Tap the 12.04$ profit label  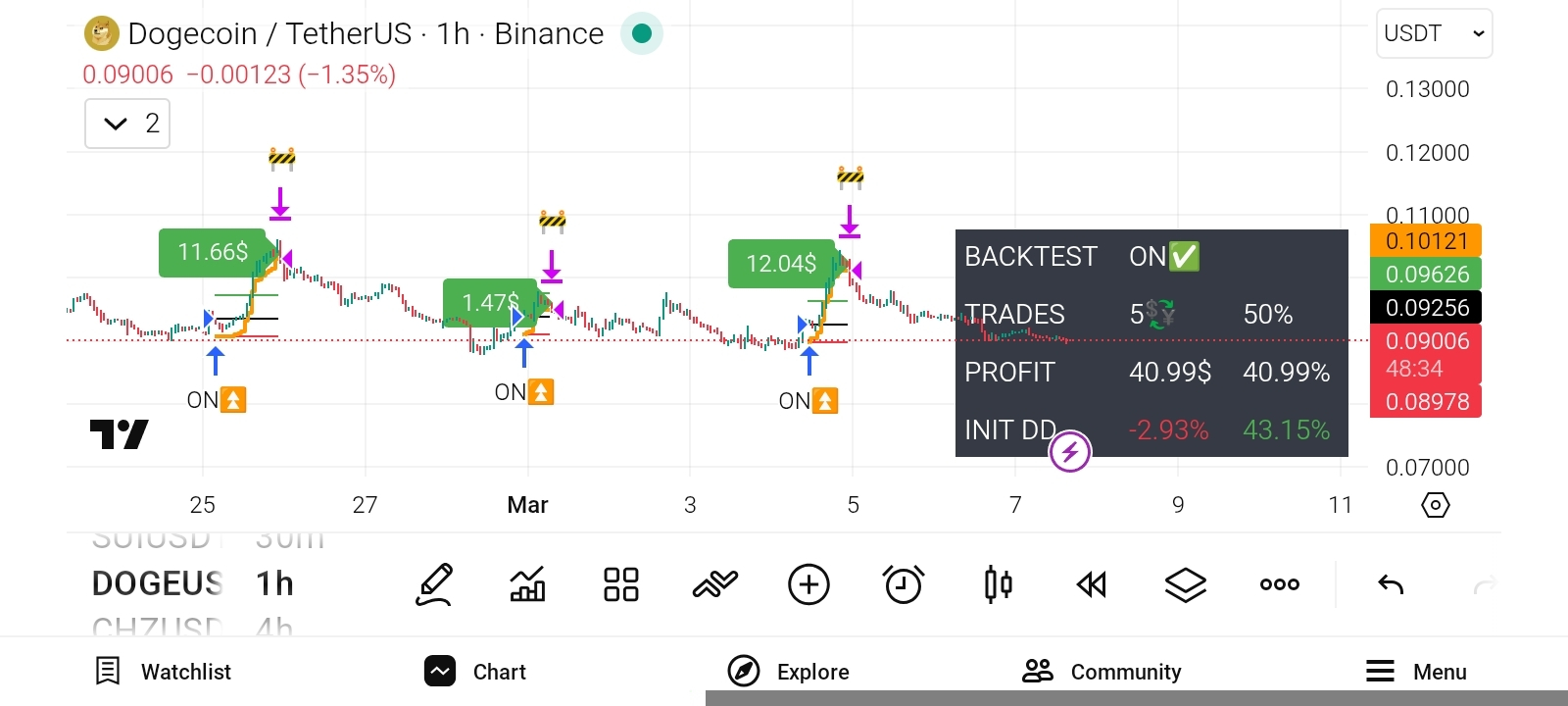pyautogui.click(x=781, y=264)
